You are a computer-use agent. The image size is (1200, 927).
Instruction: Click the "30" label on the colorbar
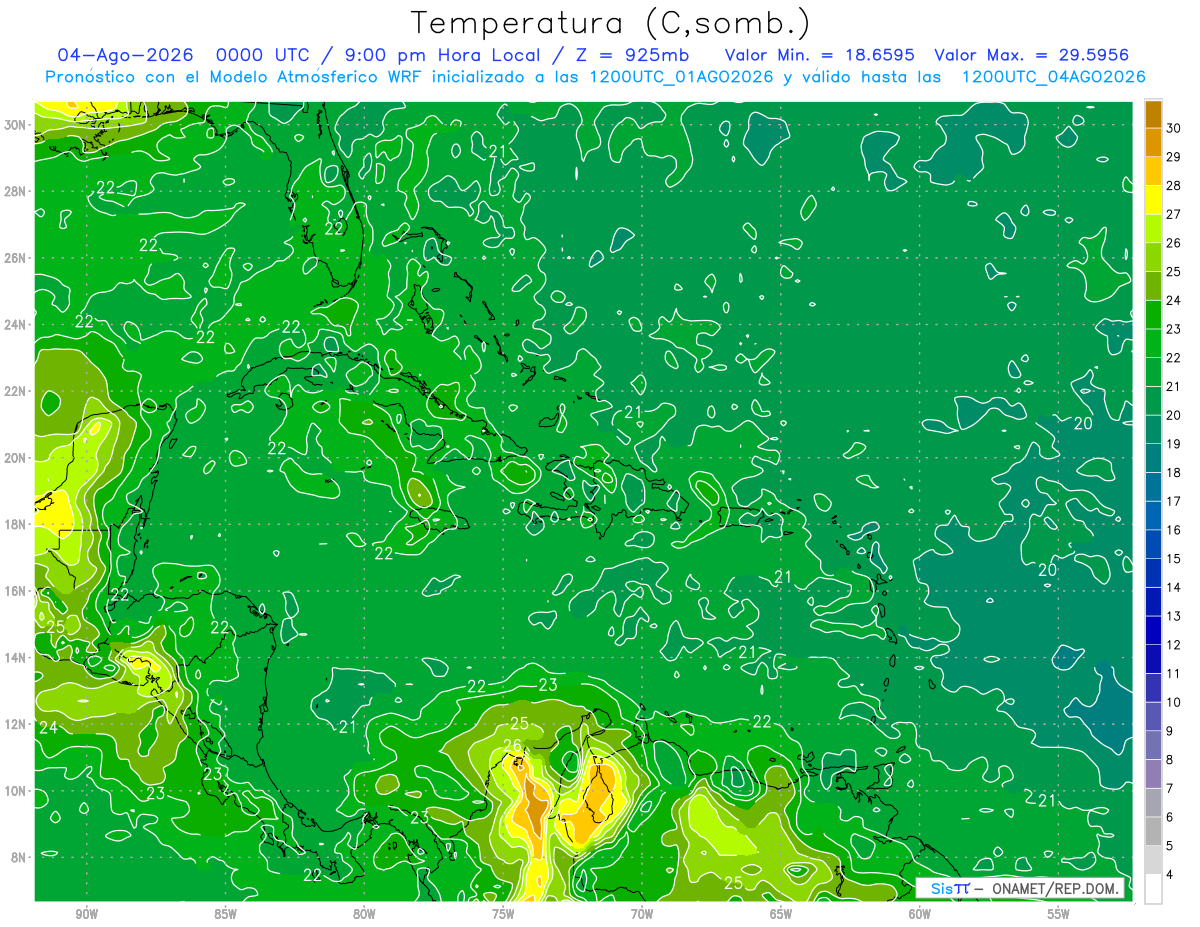(1174, 128)
